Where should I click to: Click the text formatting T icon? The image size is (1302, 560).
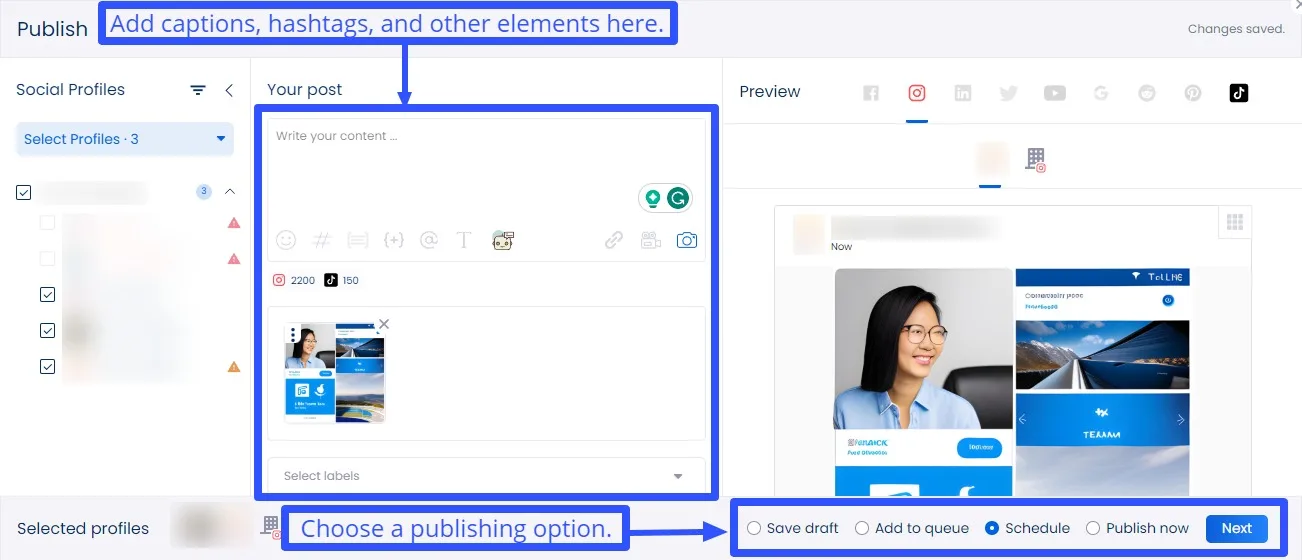click(464, 240)
